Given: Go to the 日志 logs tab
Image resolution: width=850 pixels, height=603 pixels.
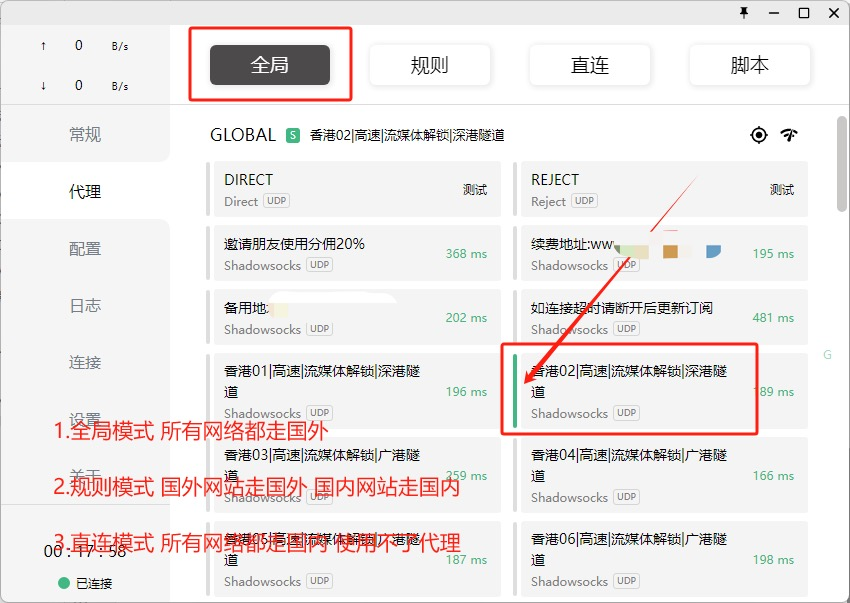Looking at the screenshot, I should 85,306.
